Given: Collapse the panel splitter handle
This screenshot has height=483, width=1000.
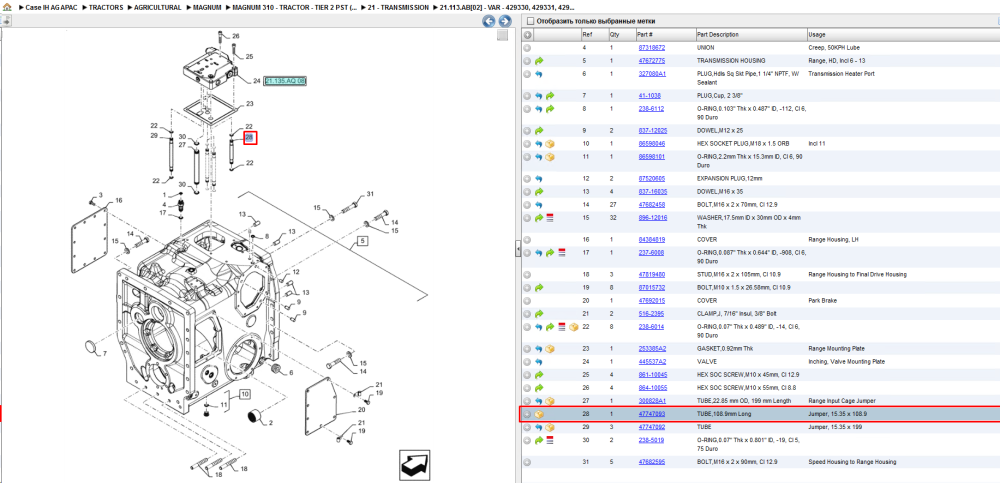Looking at the screenshot, I should point(518,250).
